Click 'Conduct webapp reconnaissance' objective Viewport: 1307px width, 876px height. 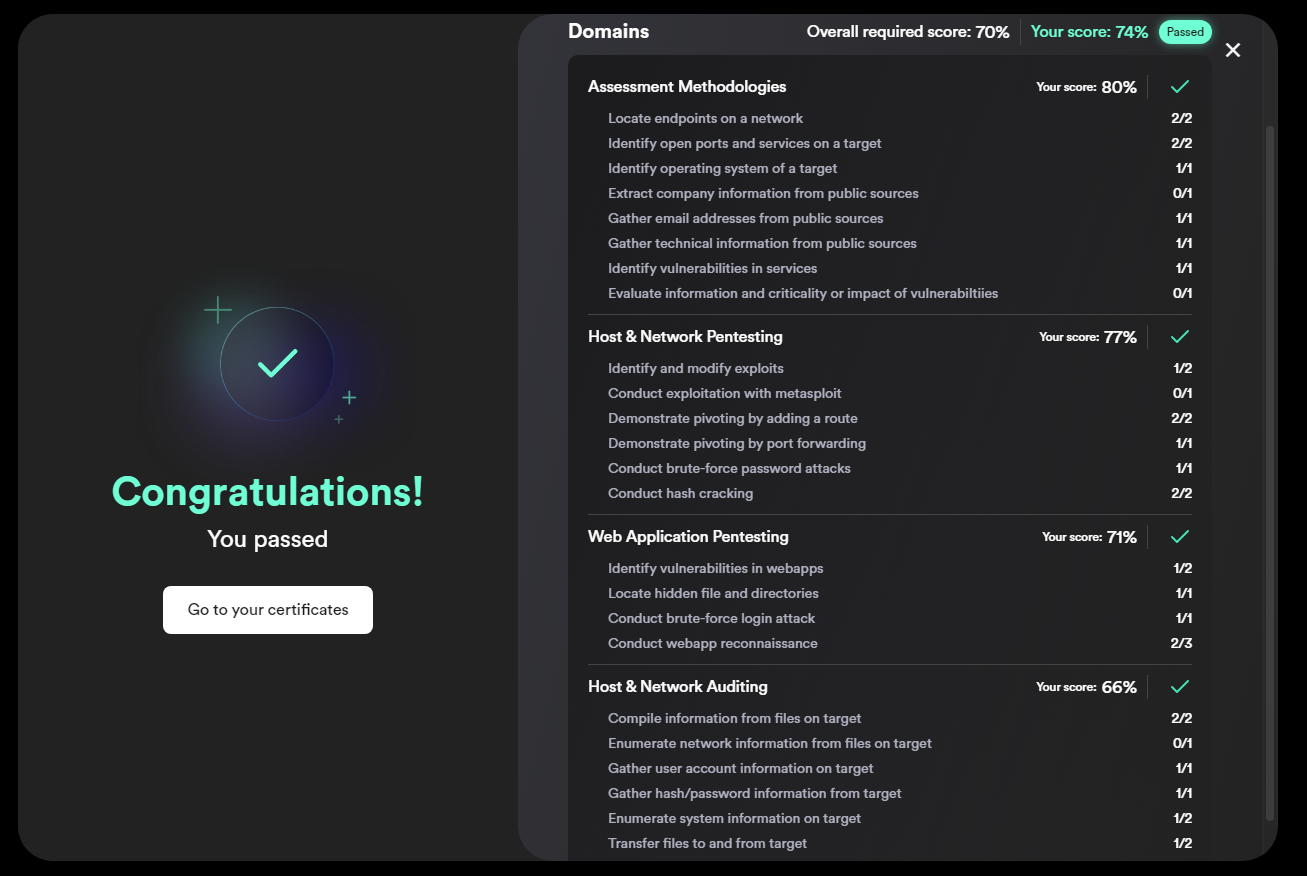click(712, 643)
